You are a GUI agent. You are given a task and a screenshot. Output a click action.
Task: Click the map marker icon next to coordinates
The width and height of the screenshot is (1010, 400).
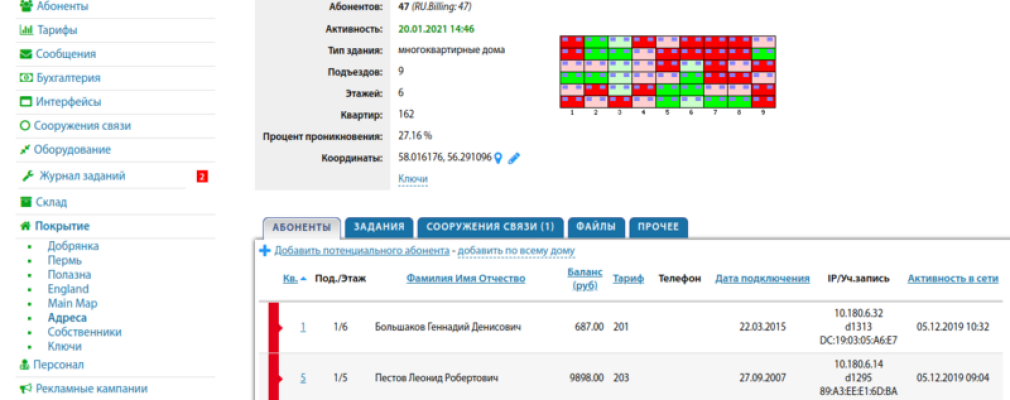(x=497, y=157)
